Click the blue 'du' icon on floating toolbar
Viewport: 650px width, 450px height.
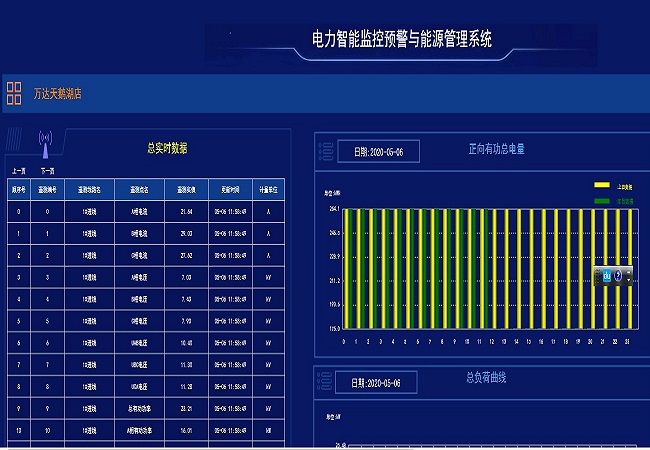(x=606, y=275)
